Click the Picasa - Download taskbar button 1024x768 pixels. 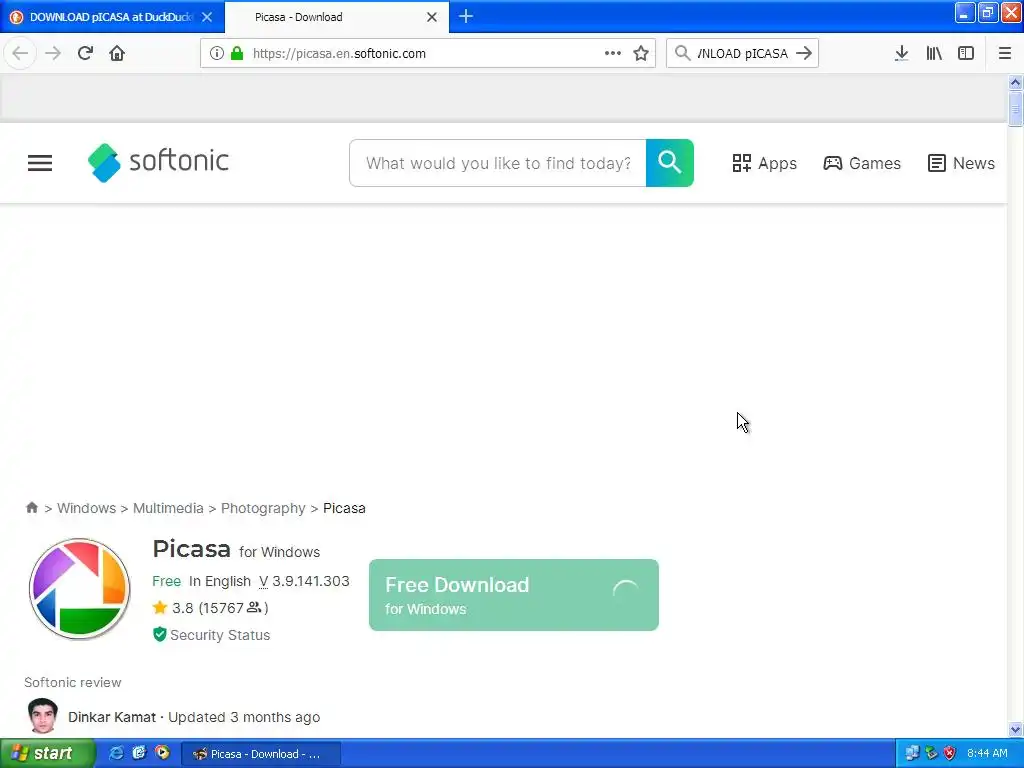click(260, 754)
